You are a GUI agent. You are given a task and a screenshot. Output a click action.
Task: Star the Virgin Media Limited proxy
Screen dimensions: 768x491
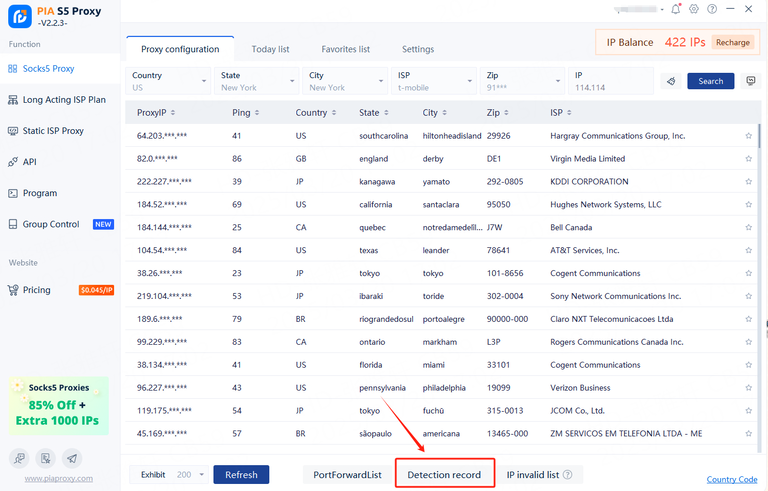coord(748,159)
